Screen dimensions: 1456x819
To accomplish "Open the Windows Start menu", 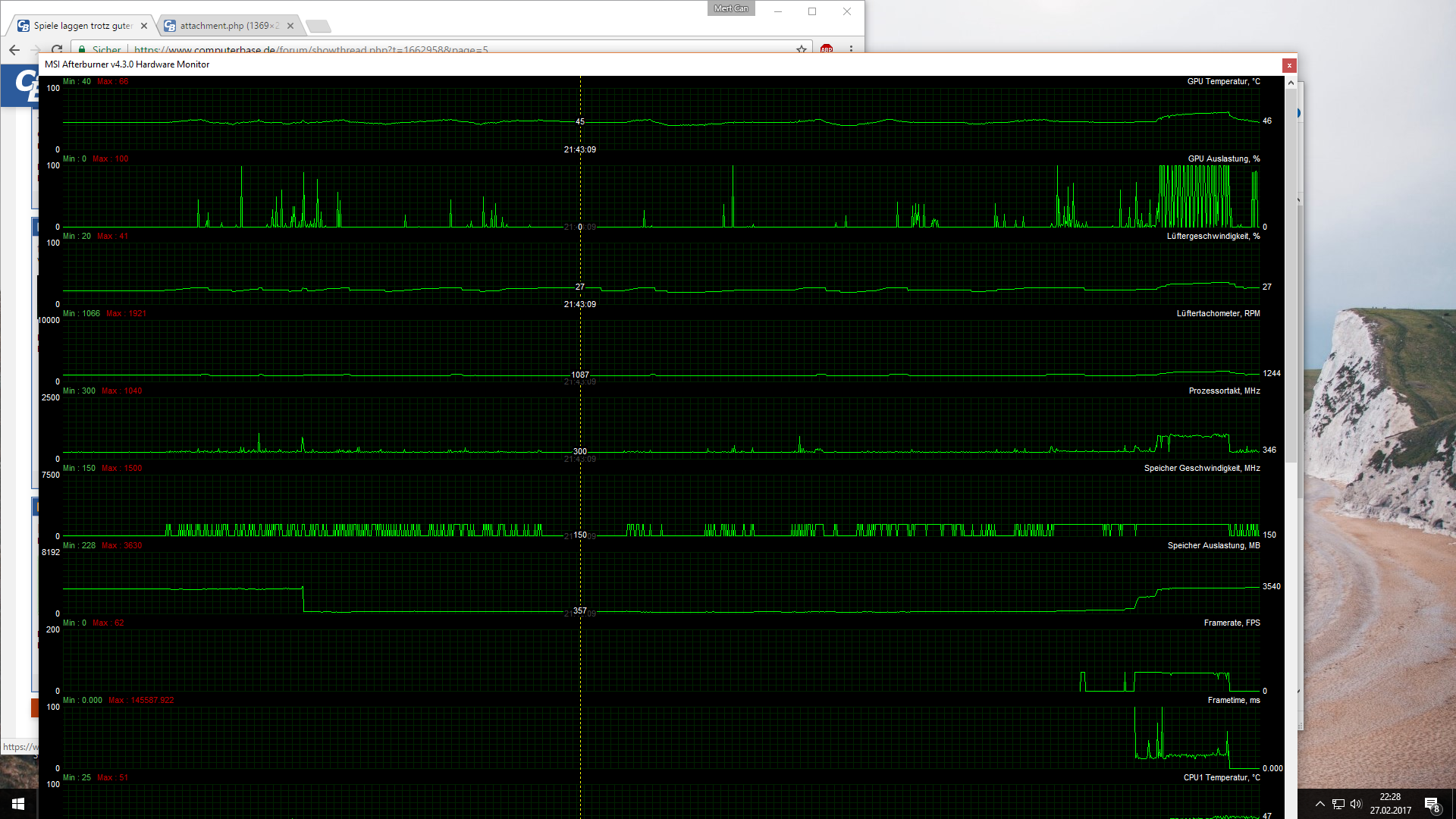I will [x=18, y=804].
